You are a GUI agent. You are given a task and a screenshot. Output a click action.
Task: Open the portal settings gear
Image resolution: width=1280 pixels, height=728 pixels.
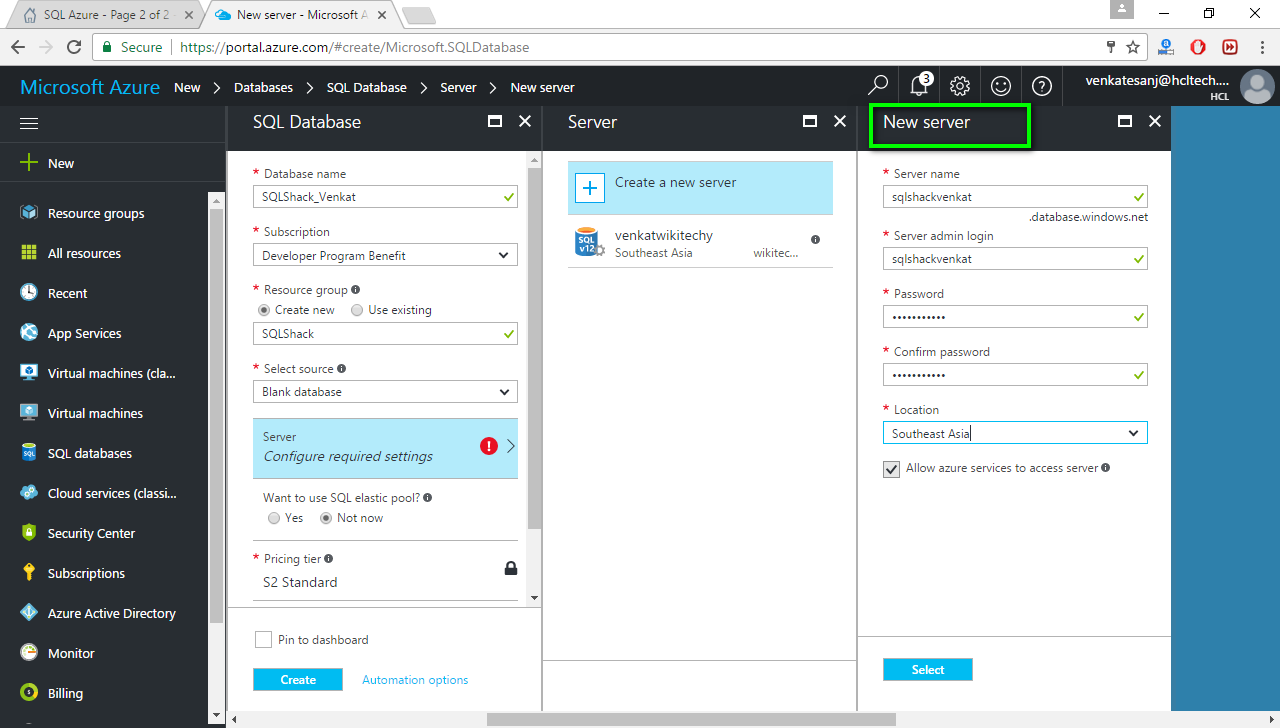[x=960, y=86]
